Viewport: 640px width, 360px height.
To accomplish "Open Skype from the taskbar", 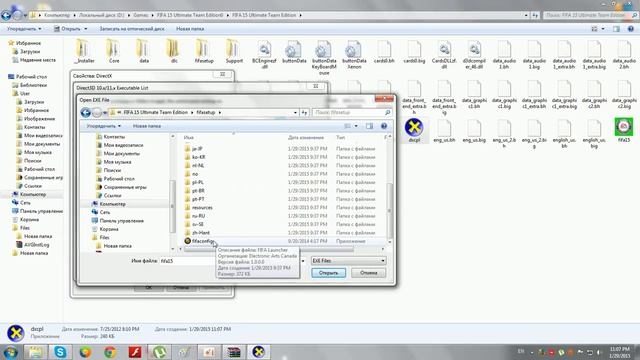I will [60, 352].
